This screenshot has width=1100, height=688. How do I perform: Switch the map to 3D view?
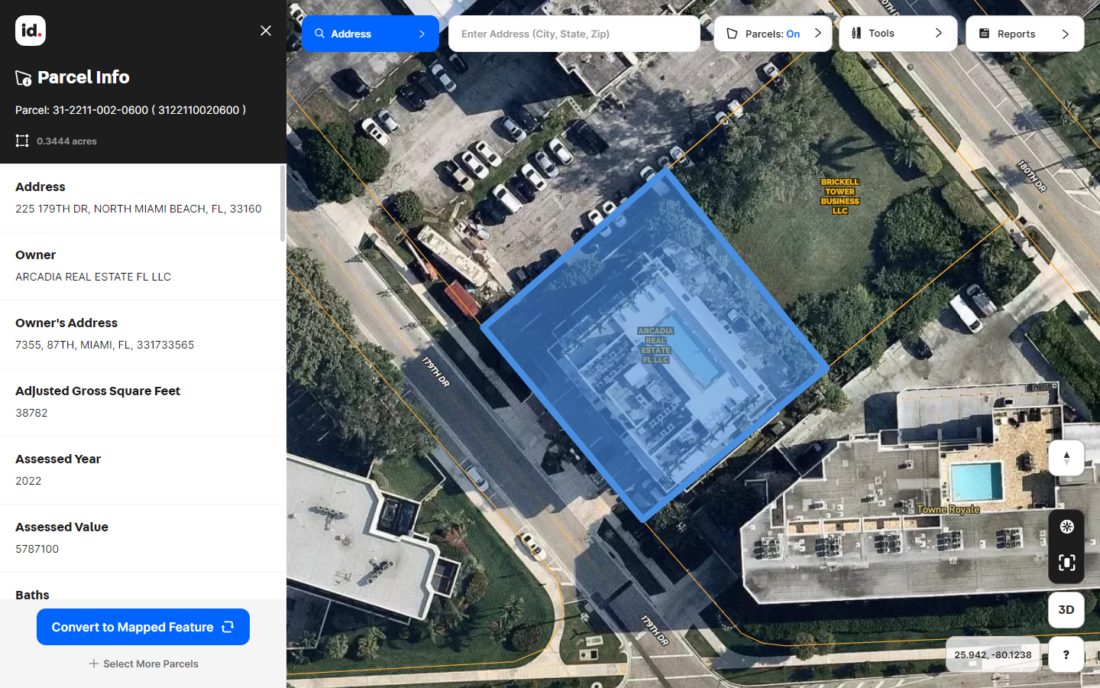click(1066, 610)
